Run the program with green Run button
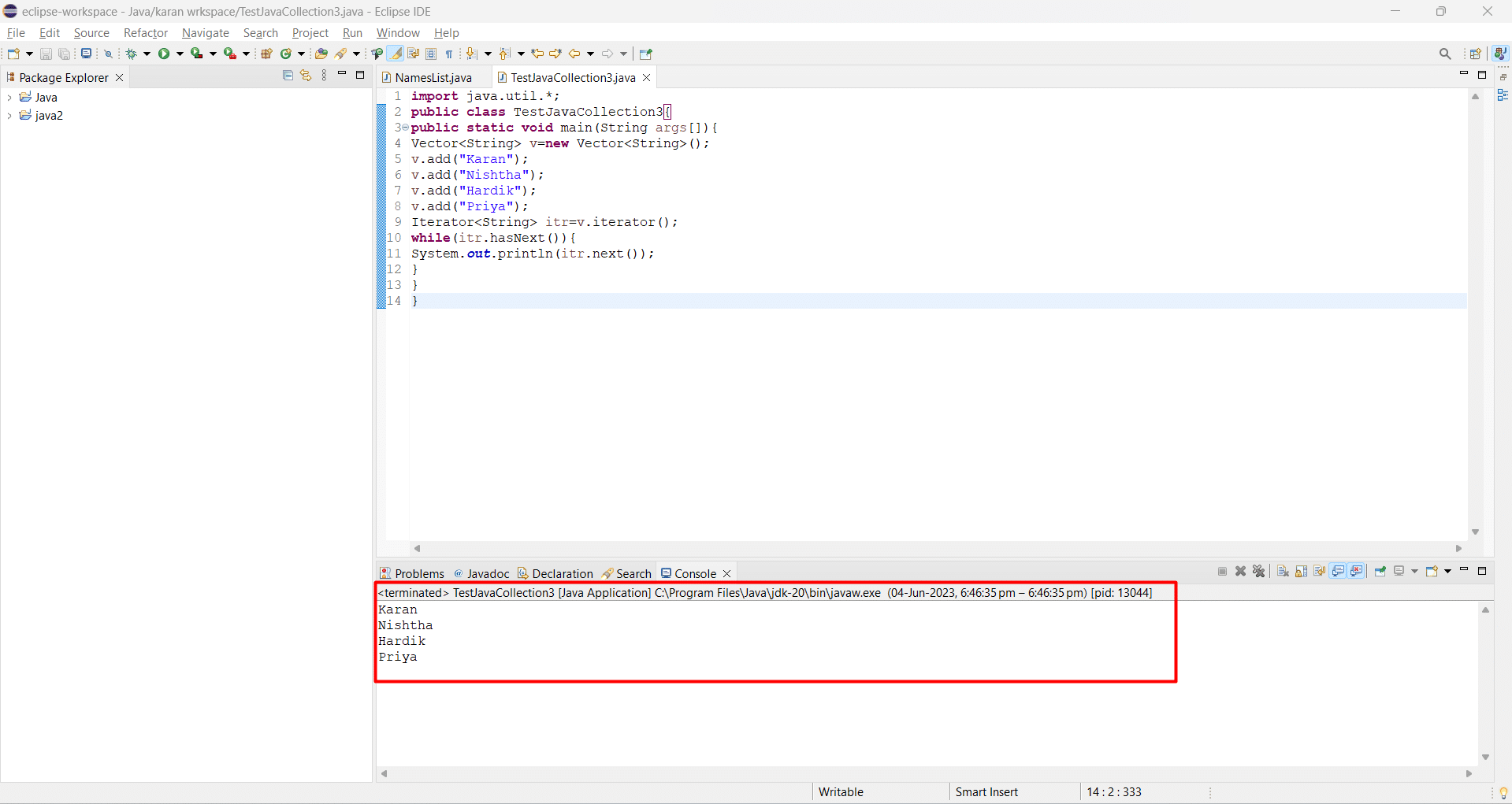1512x804 pixels. pos(164,54)
